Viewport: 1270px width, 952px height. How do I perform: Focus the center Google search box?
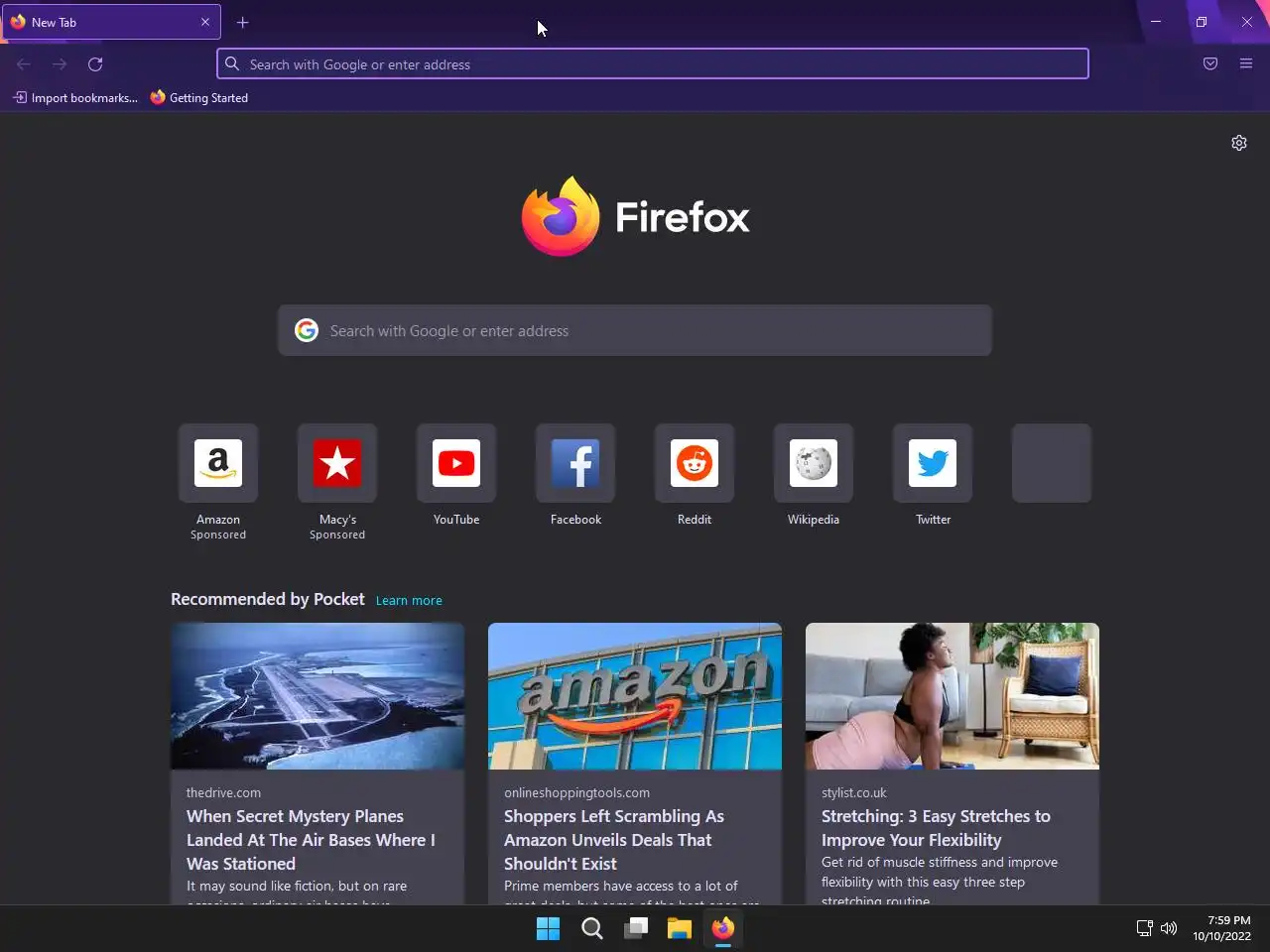[635, 330]
